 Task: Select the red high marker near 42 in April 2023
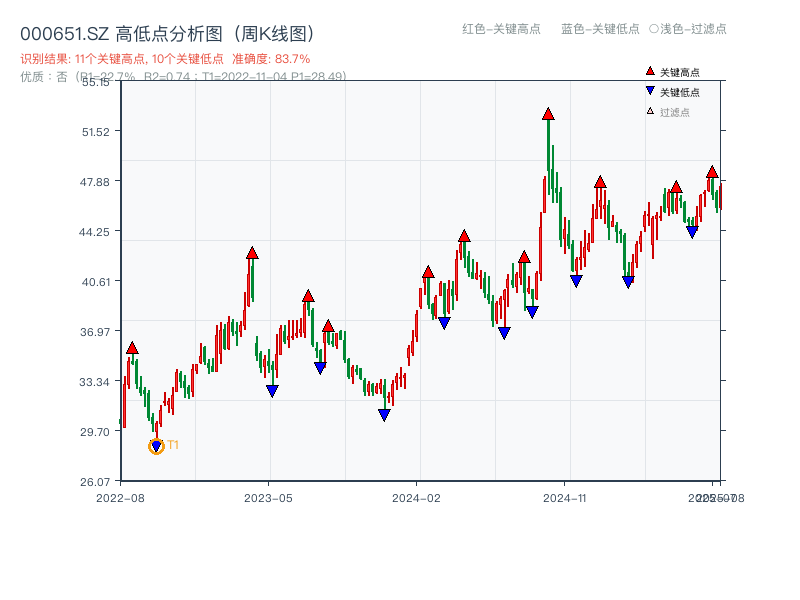point(252,253)
